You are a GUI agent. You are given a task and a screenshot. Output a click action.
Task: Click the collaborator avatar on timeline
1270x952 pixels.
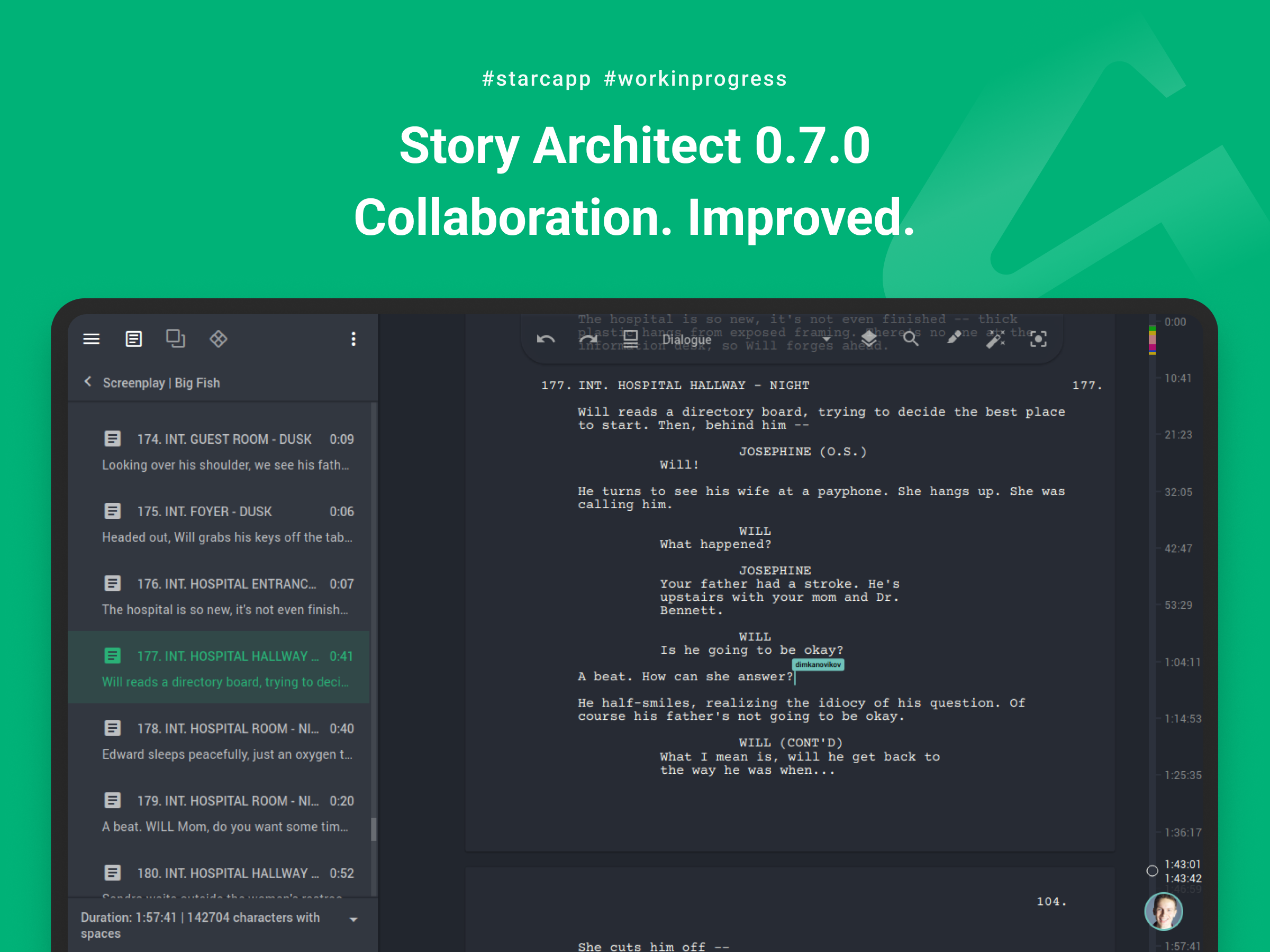click(x=1163, y=911)
